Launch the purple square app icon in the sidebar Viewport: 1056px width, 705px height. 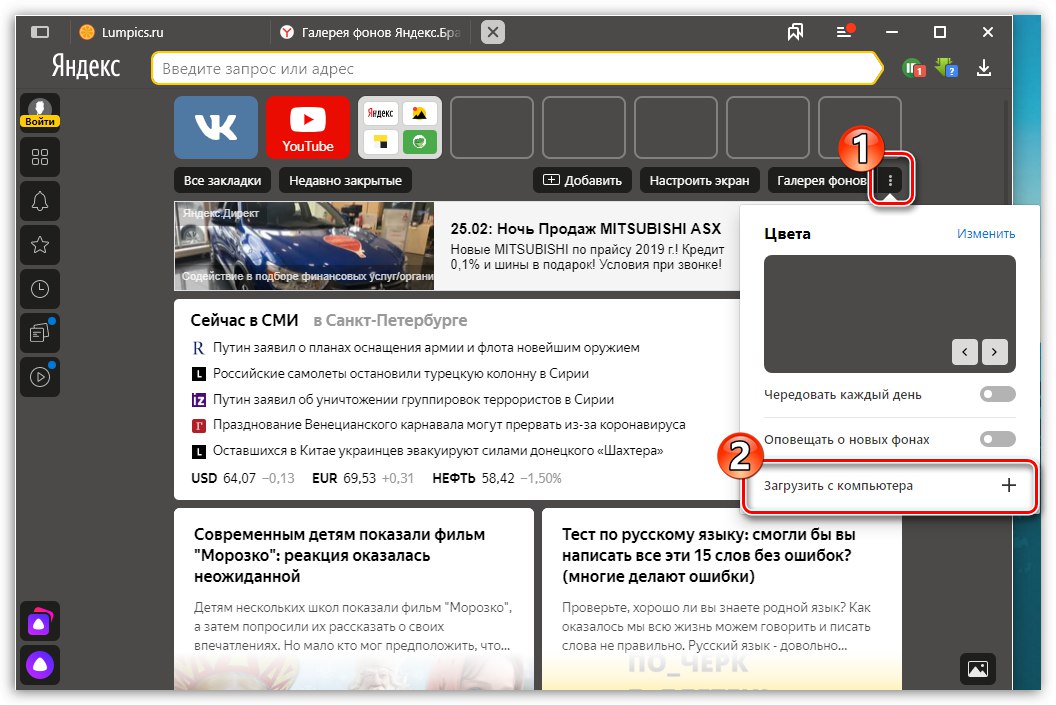pyautogui.click(x=40, y=622)
